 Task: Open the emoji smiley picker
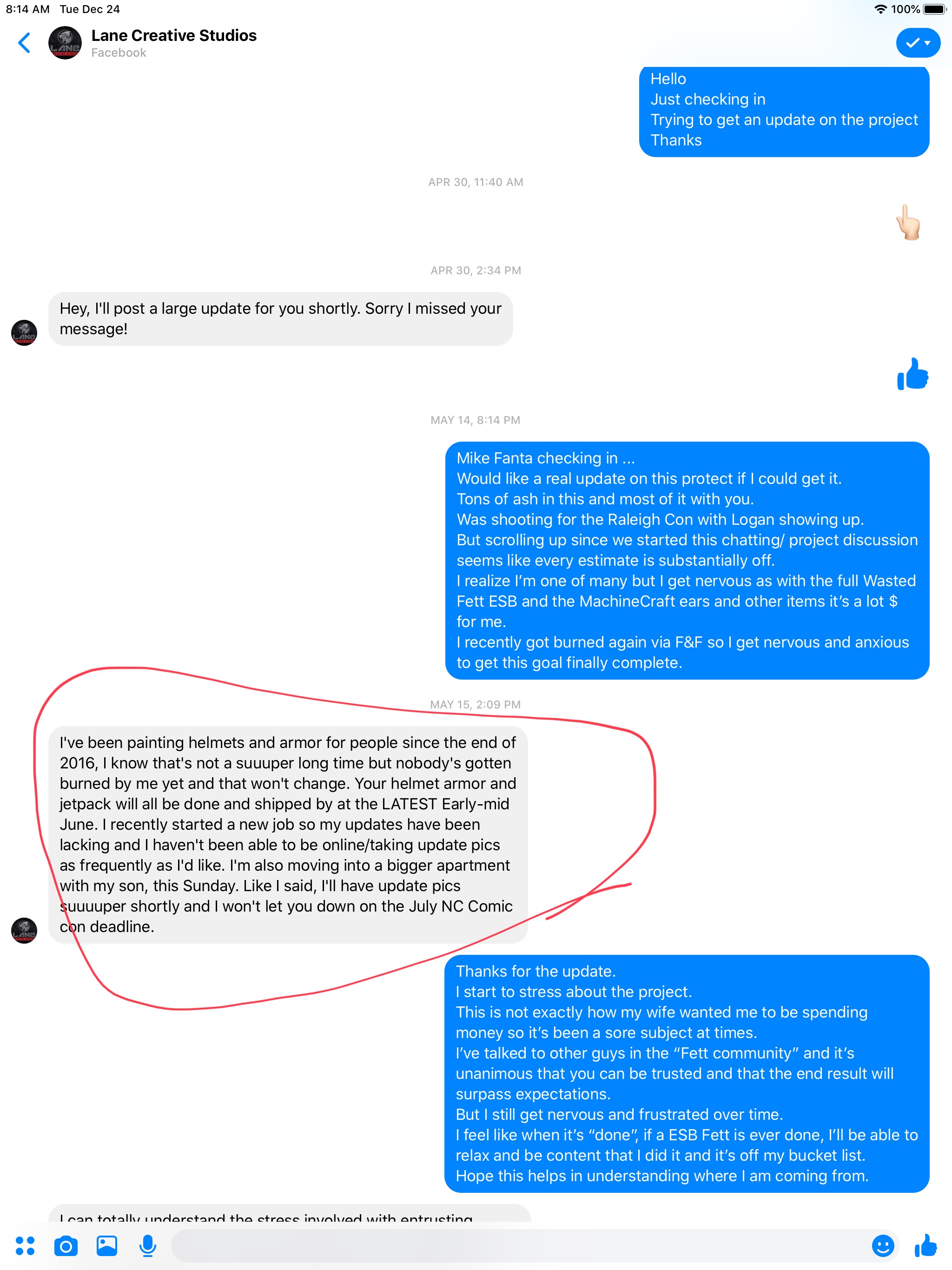[883, 1246]
